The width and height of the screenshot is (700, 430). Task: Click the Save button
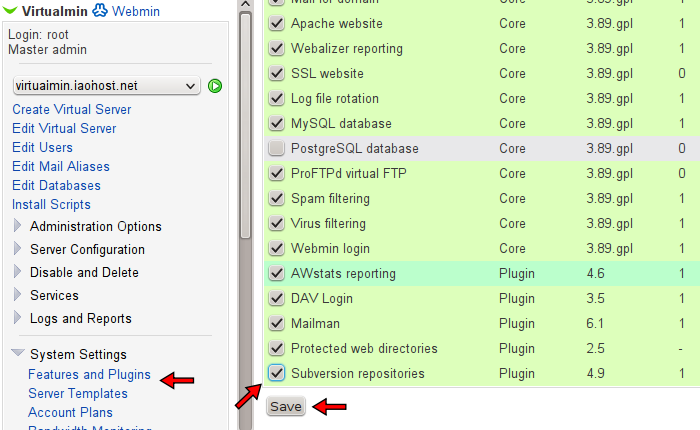[286, 406]
